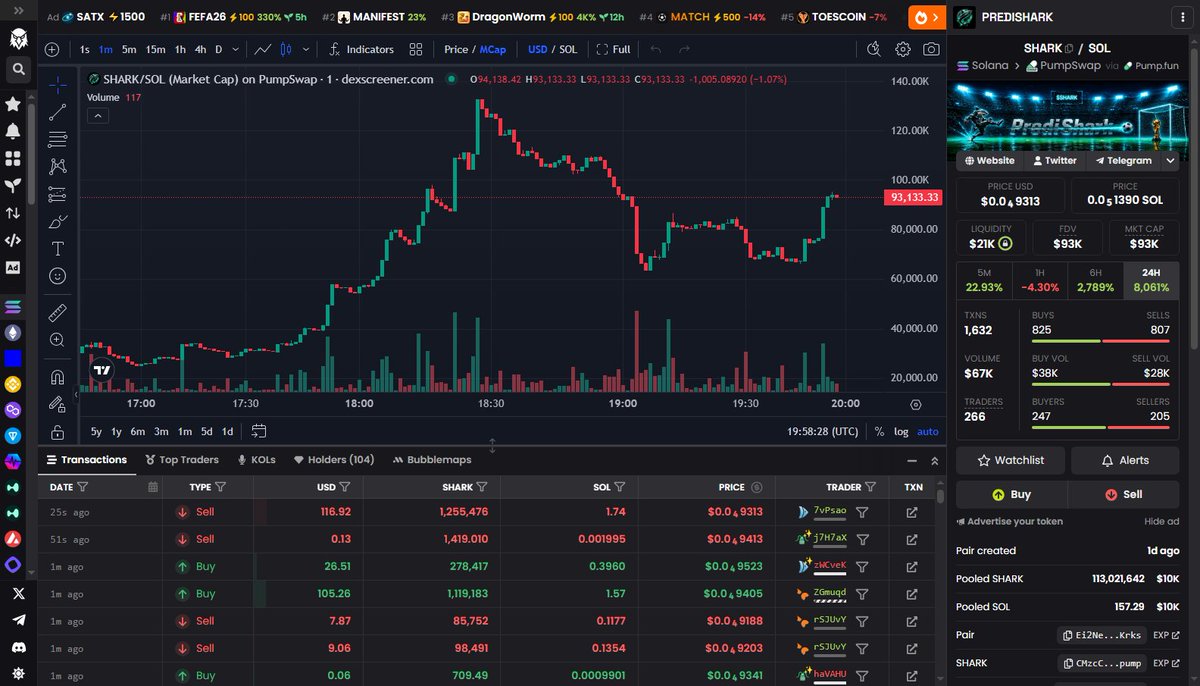This screenshot has height=686, width=1200.
Task: Expand the transactions panel upward
Action: [x=935, y=460]
